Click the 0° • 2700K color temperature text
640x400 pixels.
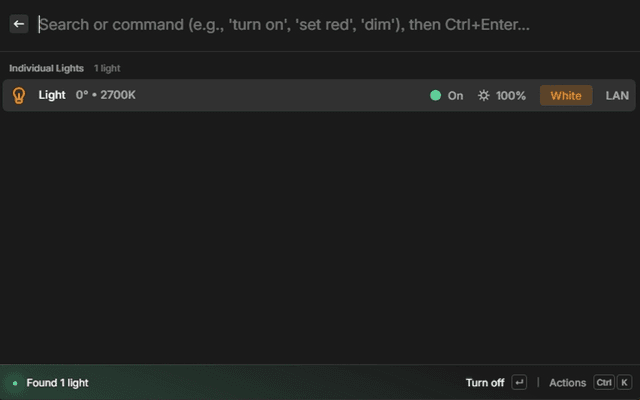pyautogui.click(x=106, y=96)
